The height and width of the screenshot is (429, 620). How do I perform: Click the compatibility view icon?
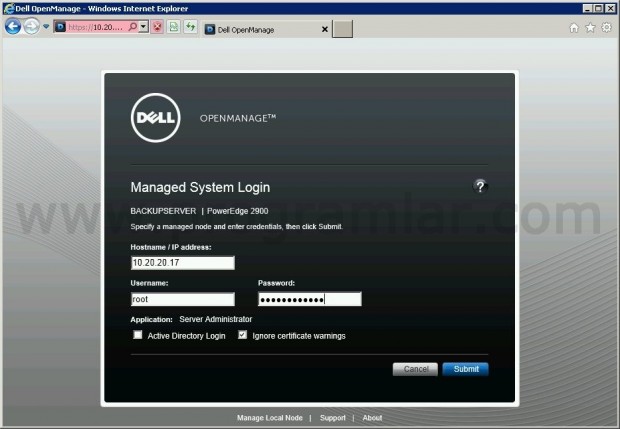pyautogui.click(x=174, y=27)
